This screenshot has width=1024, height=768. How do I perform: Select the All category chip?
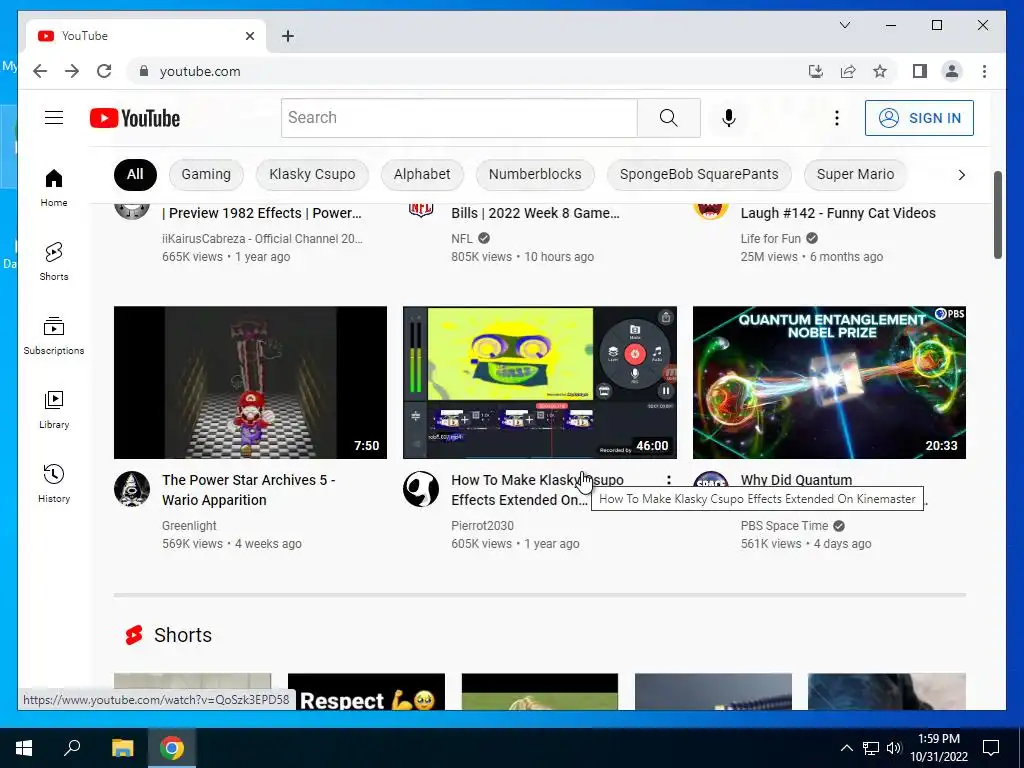(135, 174)
